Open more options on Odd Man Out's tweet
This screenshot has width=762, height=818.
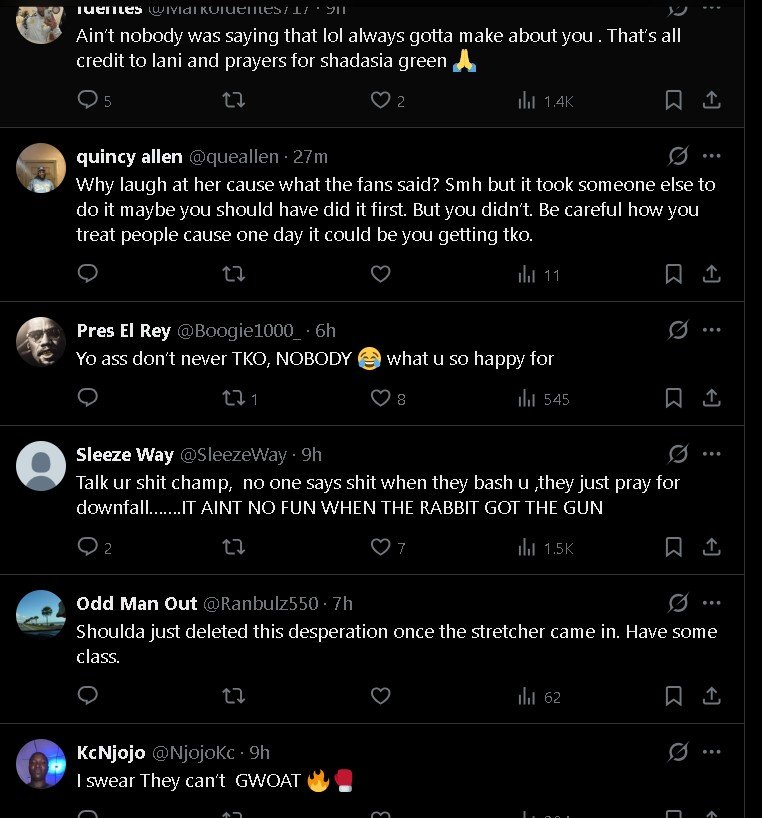(711, 603)
